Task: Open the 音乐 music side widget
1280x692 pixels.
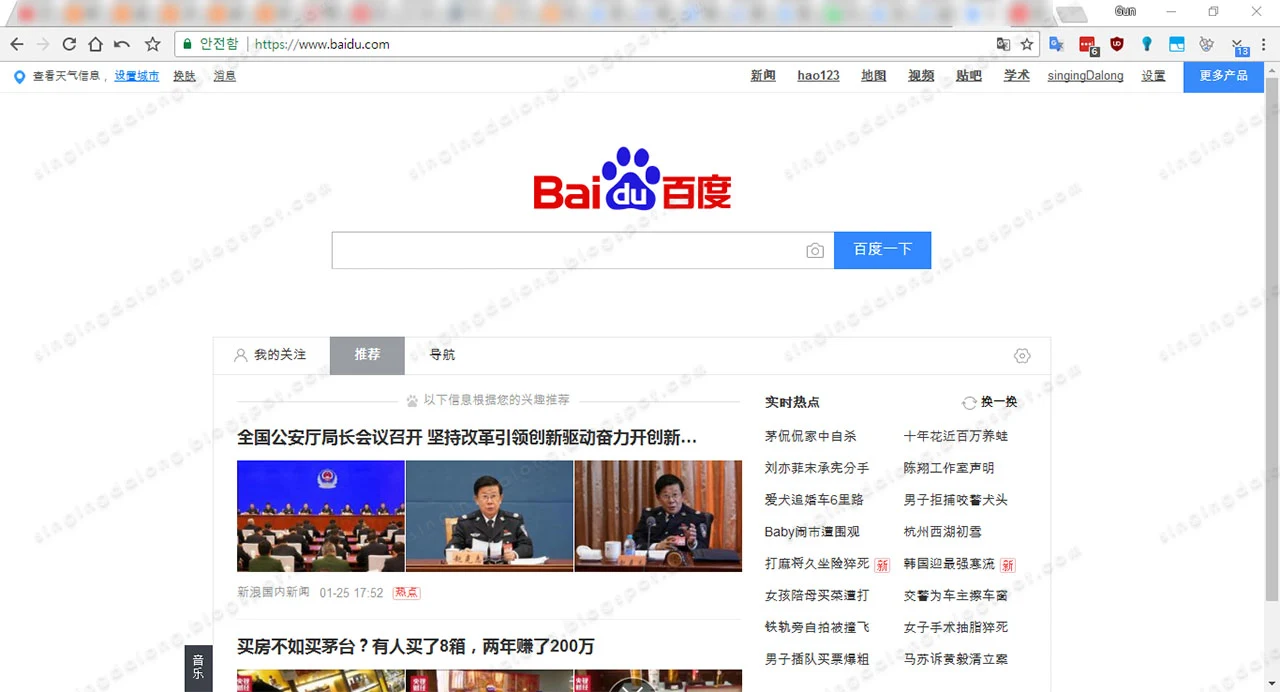Action: coord(198,667)
